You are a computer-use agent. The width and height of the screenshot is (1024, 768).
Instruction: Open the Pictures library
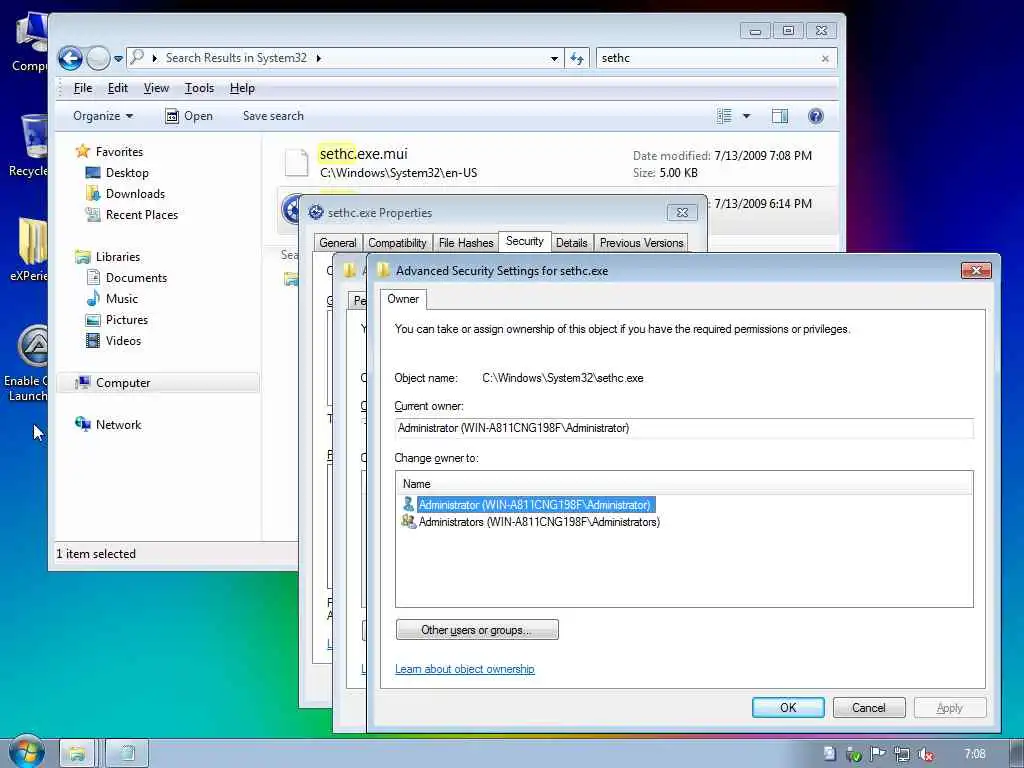(127, 319)
